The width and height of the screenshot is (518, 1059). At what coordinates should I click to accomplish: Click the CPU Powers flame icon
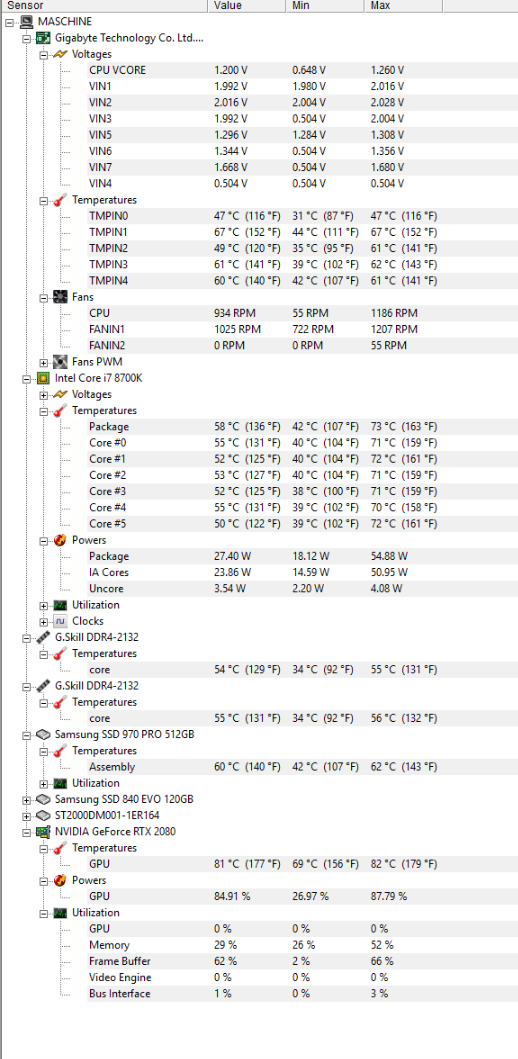tap(61, 540)
